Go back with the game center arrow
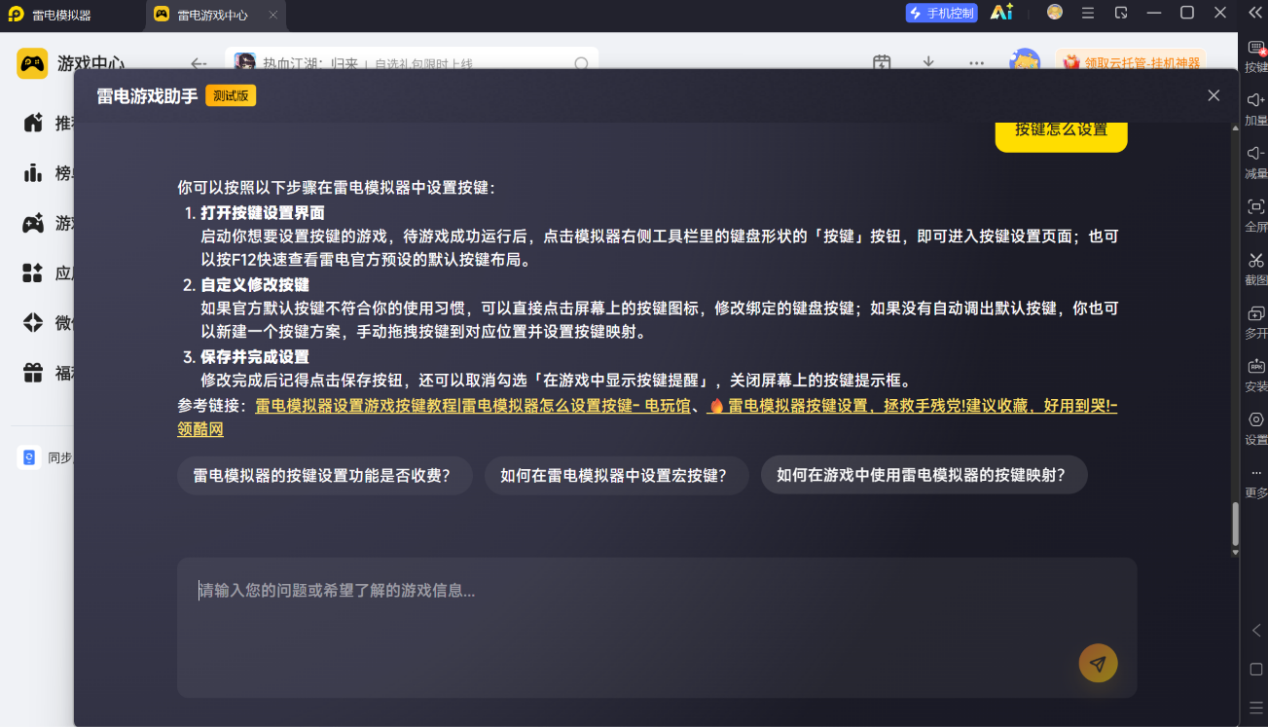Viewport: 1268px width, 727px height. tap(198, 63)
